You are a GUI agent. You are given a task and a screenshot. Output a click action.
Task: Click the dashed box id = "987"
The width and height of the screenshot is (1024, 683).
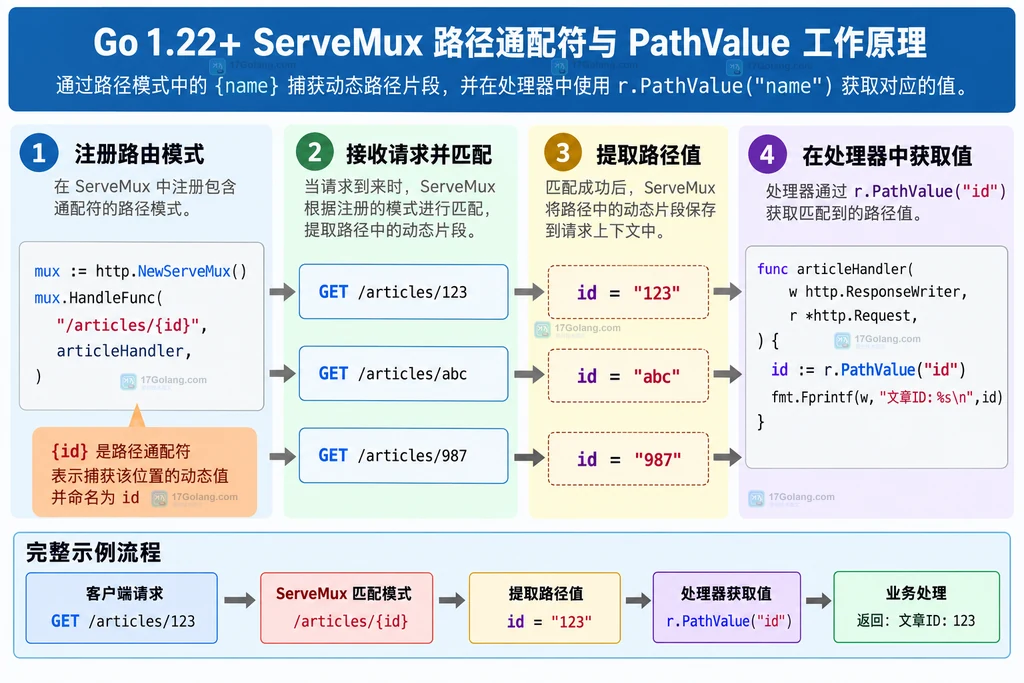point(628,459)
